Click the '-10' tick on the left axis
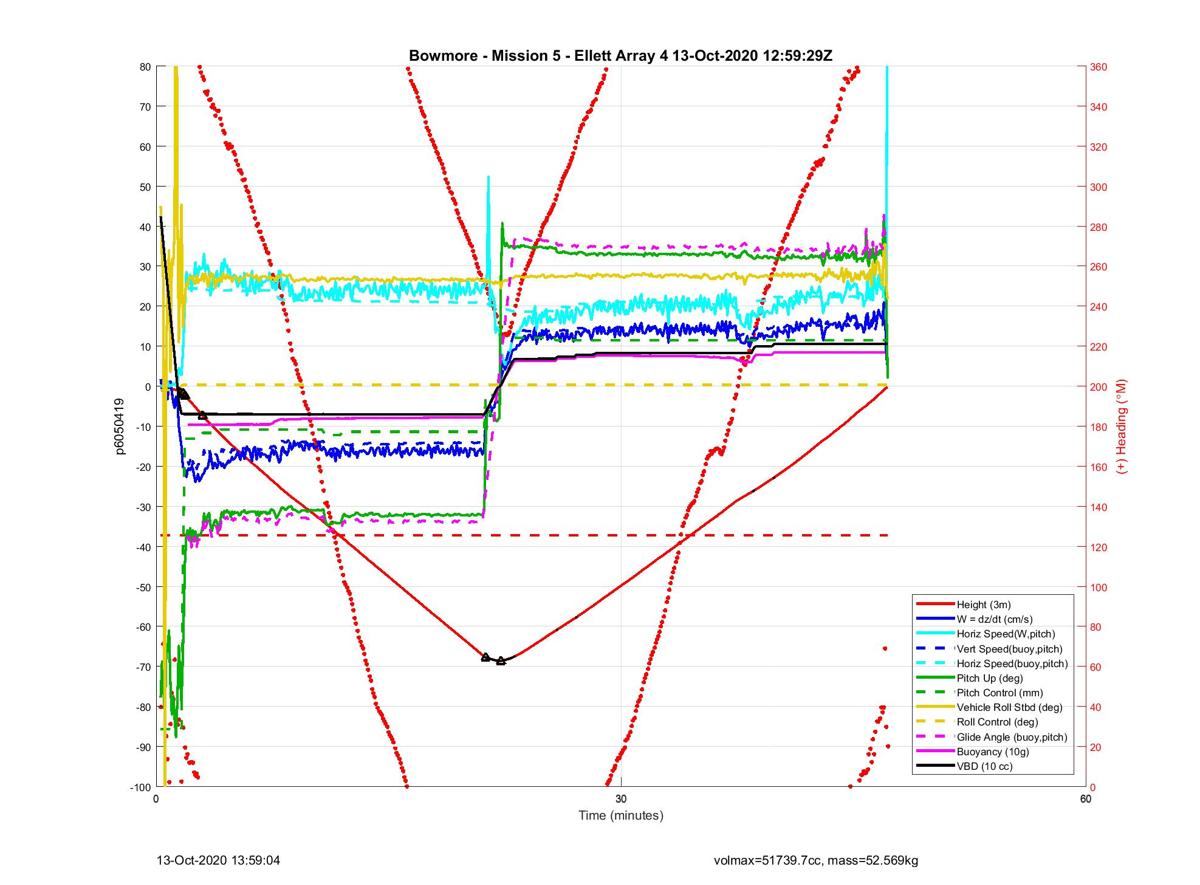Viewport: 1200px width, 885px height. (x=142, y=427)
